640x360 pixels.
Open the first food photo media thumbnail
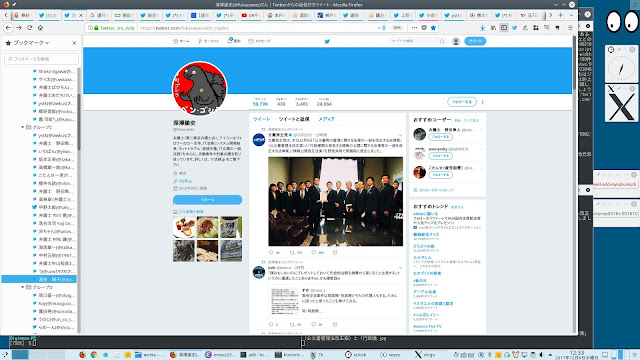tap(184, 227)
